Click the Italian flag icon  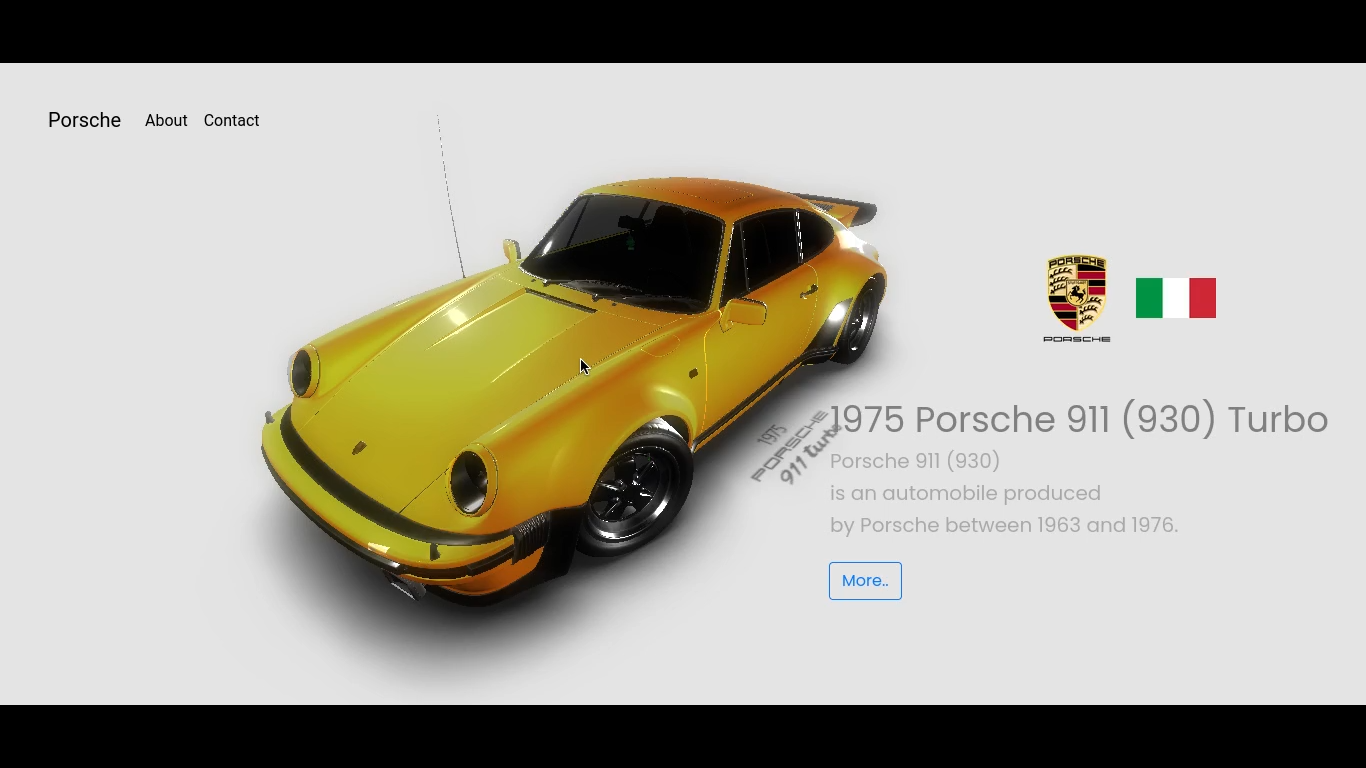1176,298
